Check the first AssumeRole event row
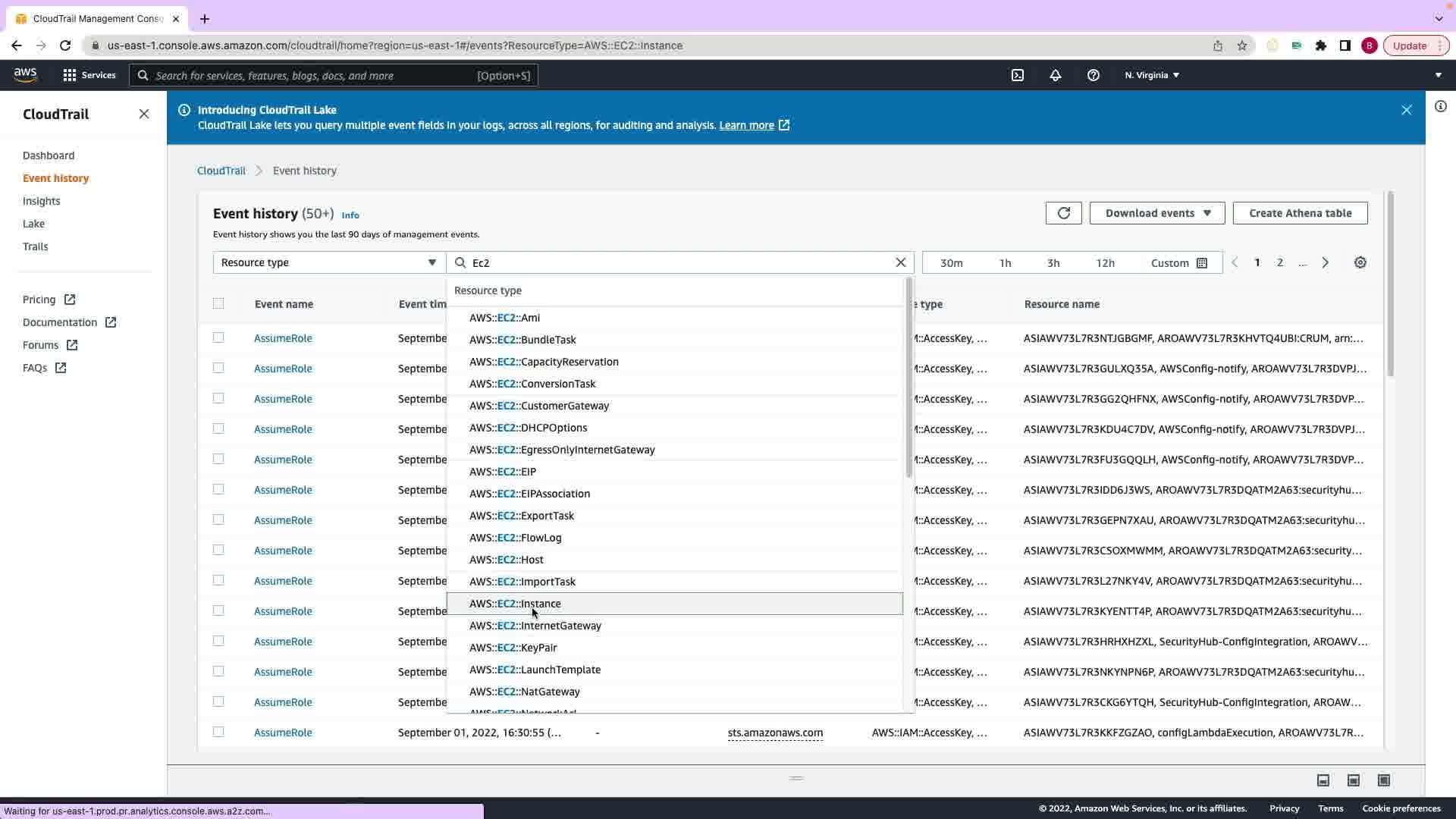The height and width of the screenshot is (819, 1456). [218, 337]
